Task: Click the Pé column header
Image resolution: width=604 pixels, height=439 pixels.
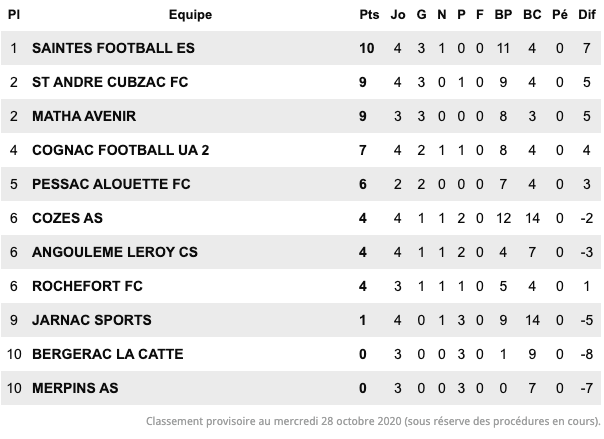Action: [x=560, y=15]
